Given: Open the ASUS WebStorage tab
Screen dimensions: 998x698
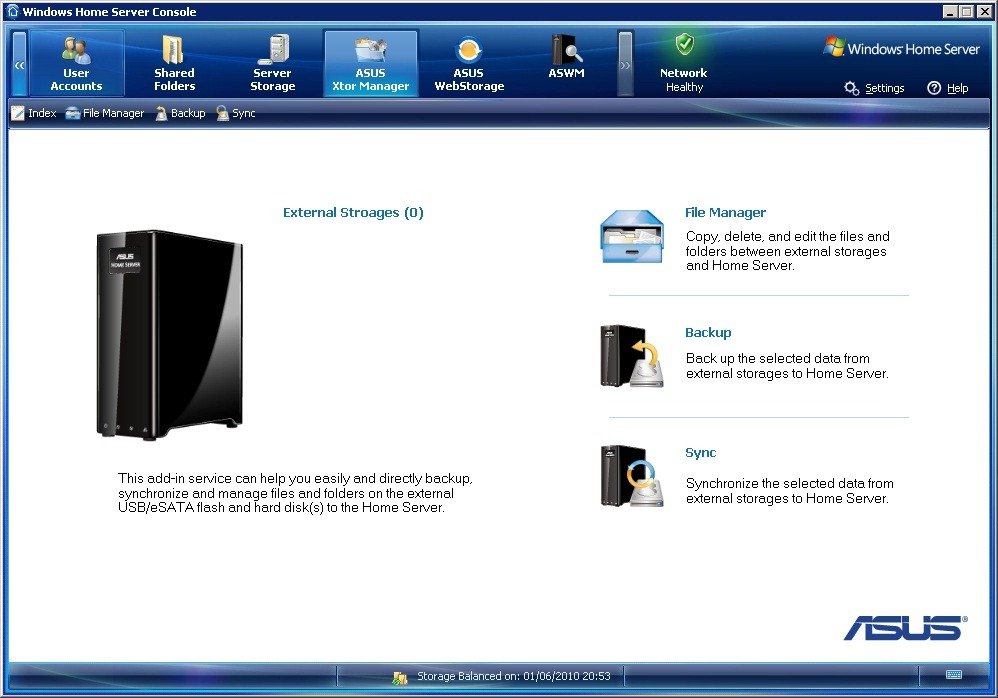Looking at the screenshot, I should coord(469,64).
